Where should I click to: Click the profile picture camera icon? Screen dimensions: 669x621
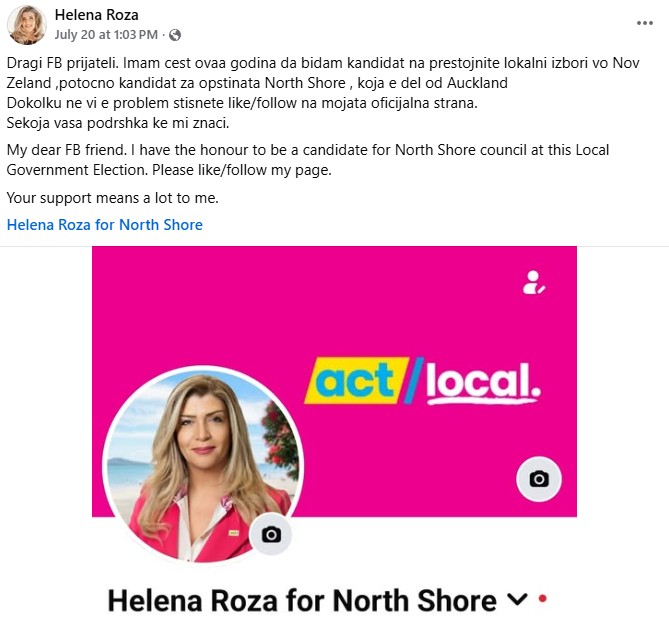coord(271,534)
